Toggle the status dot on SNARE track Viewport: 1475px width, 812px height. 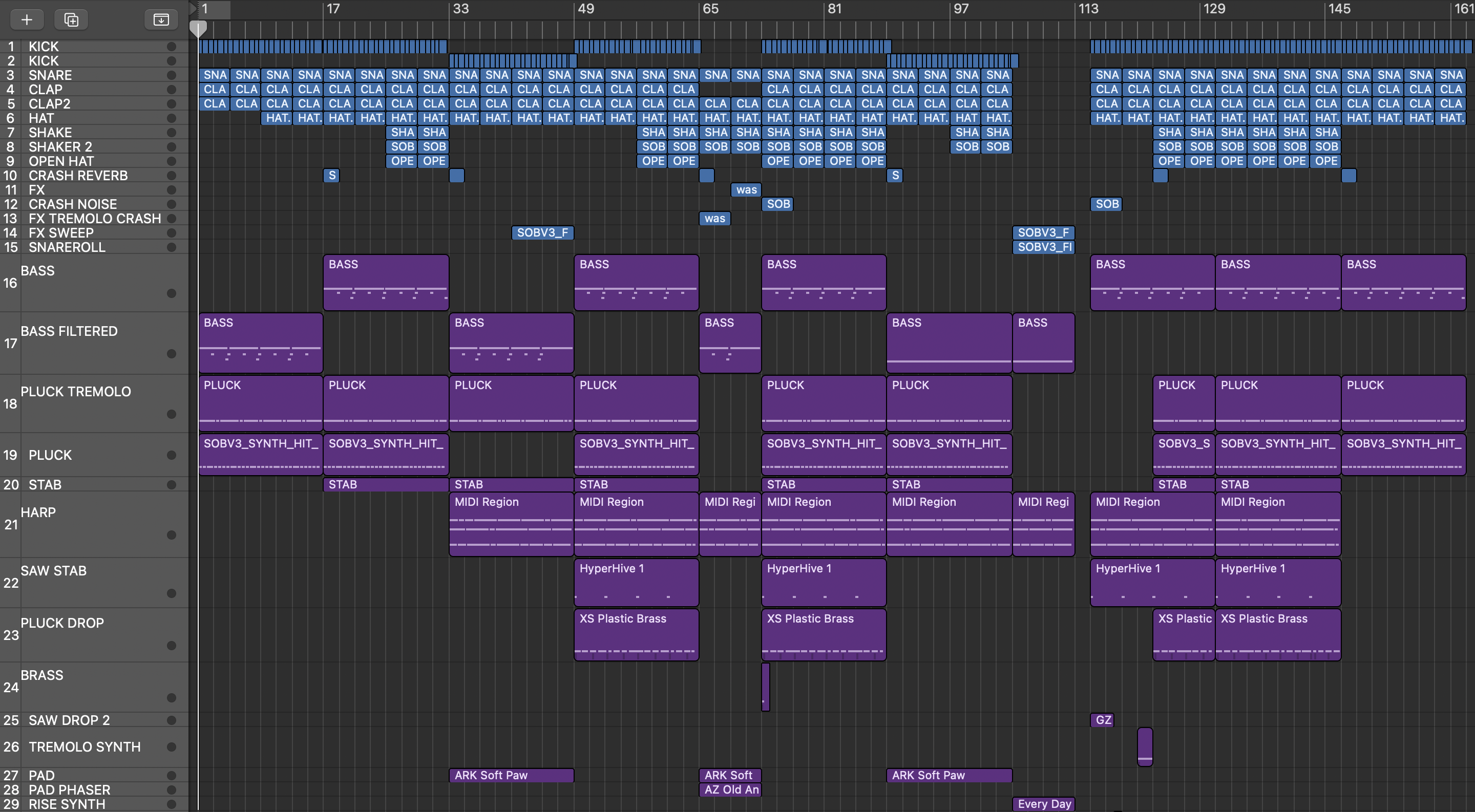(171, 75)
